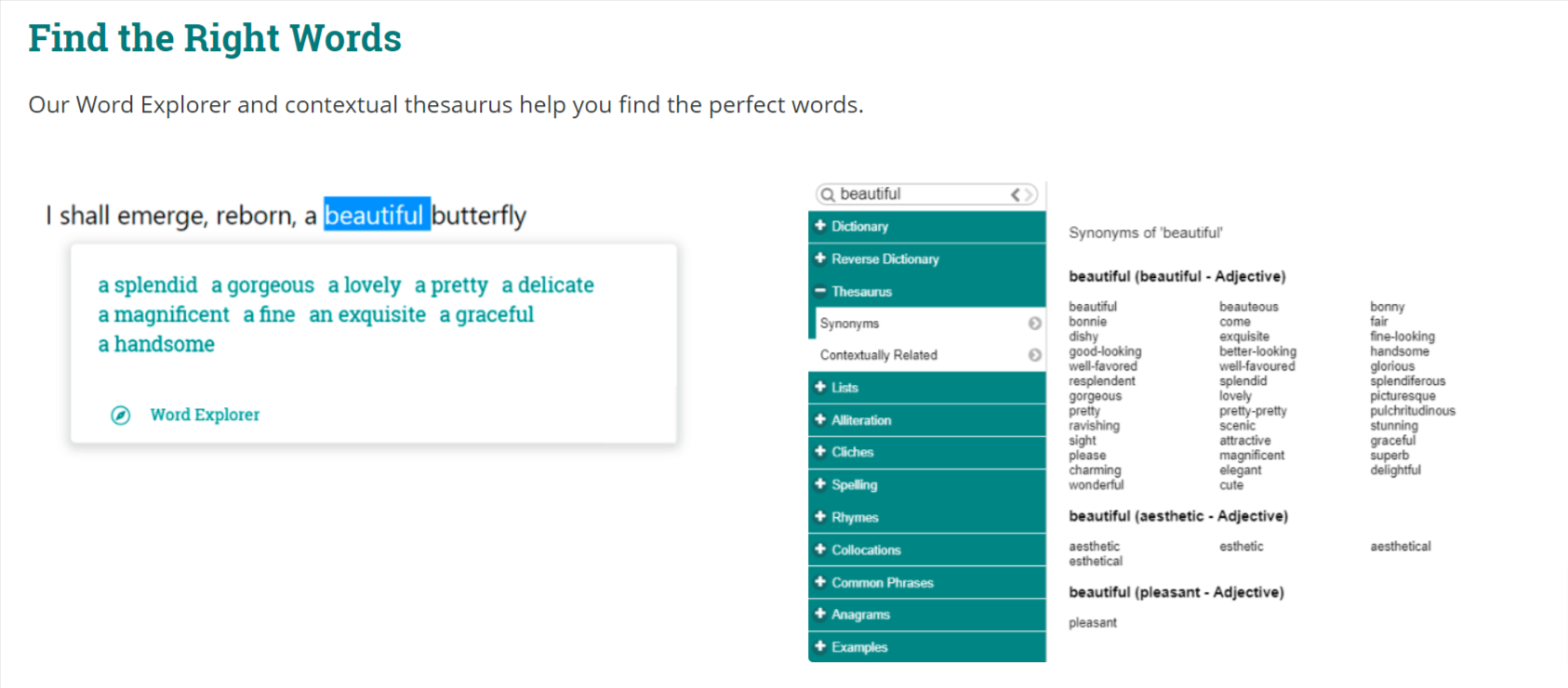
Task: Click the synonym 'glorious'
Action: click(x=1391, y=366)
